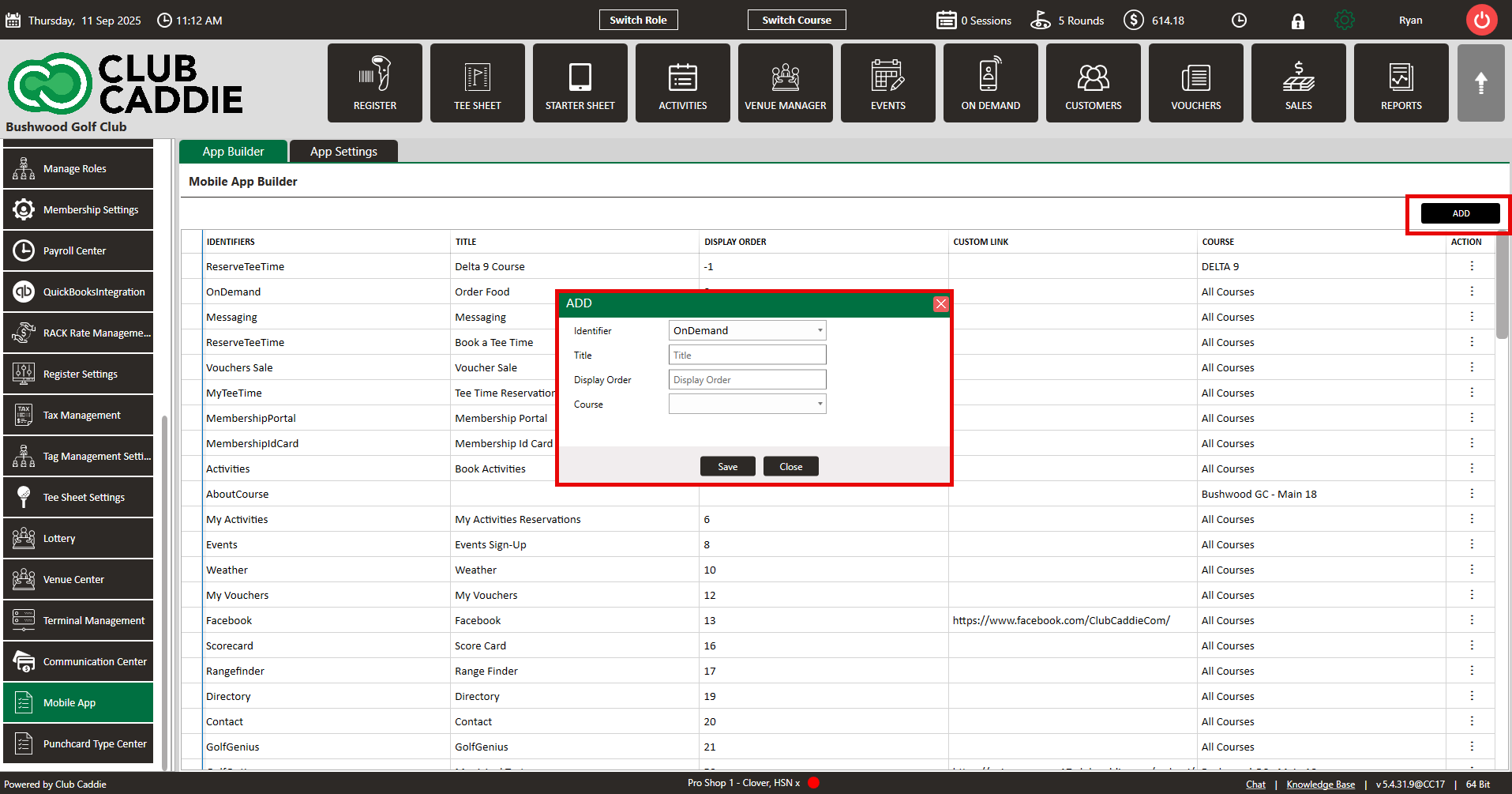Select Mobile App in sidebar
The width and height of the screenshot is (1512, 794).
78,702
